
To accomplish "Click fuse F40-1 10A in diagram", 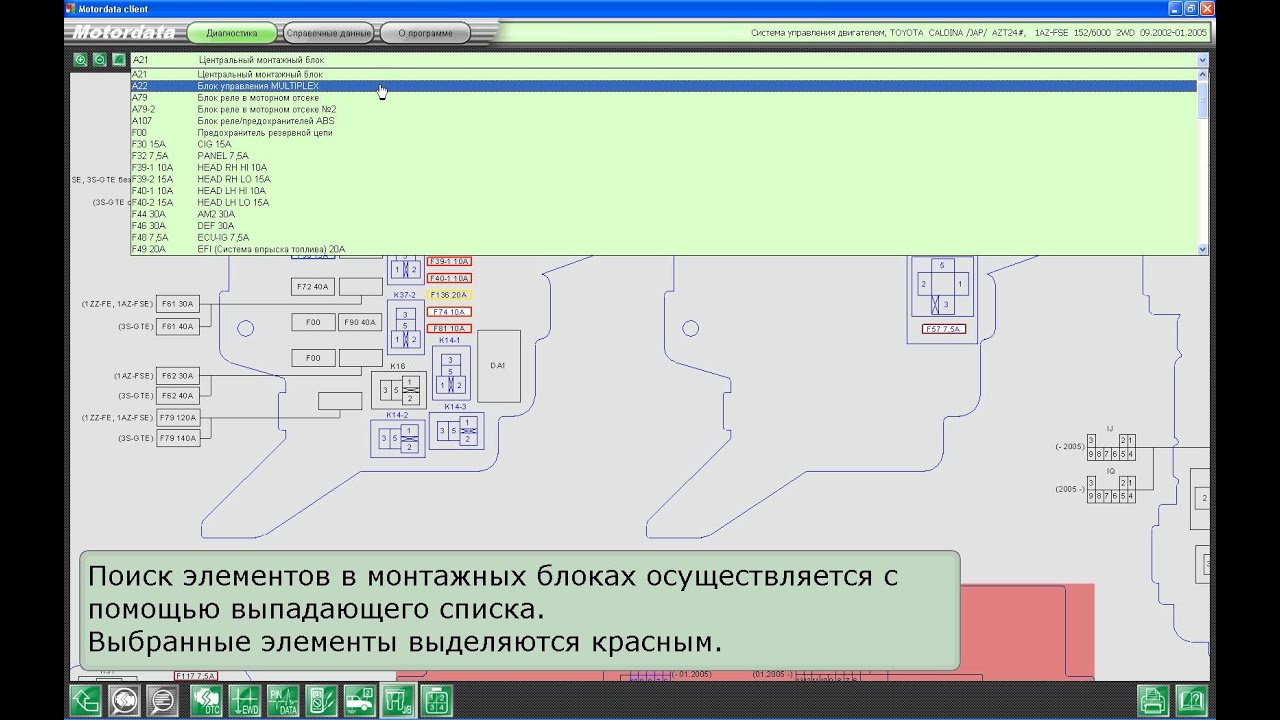I will tap(449, 278).
